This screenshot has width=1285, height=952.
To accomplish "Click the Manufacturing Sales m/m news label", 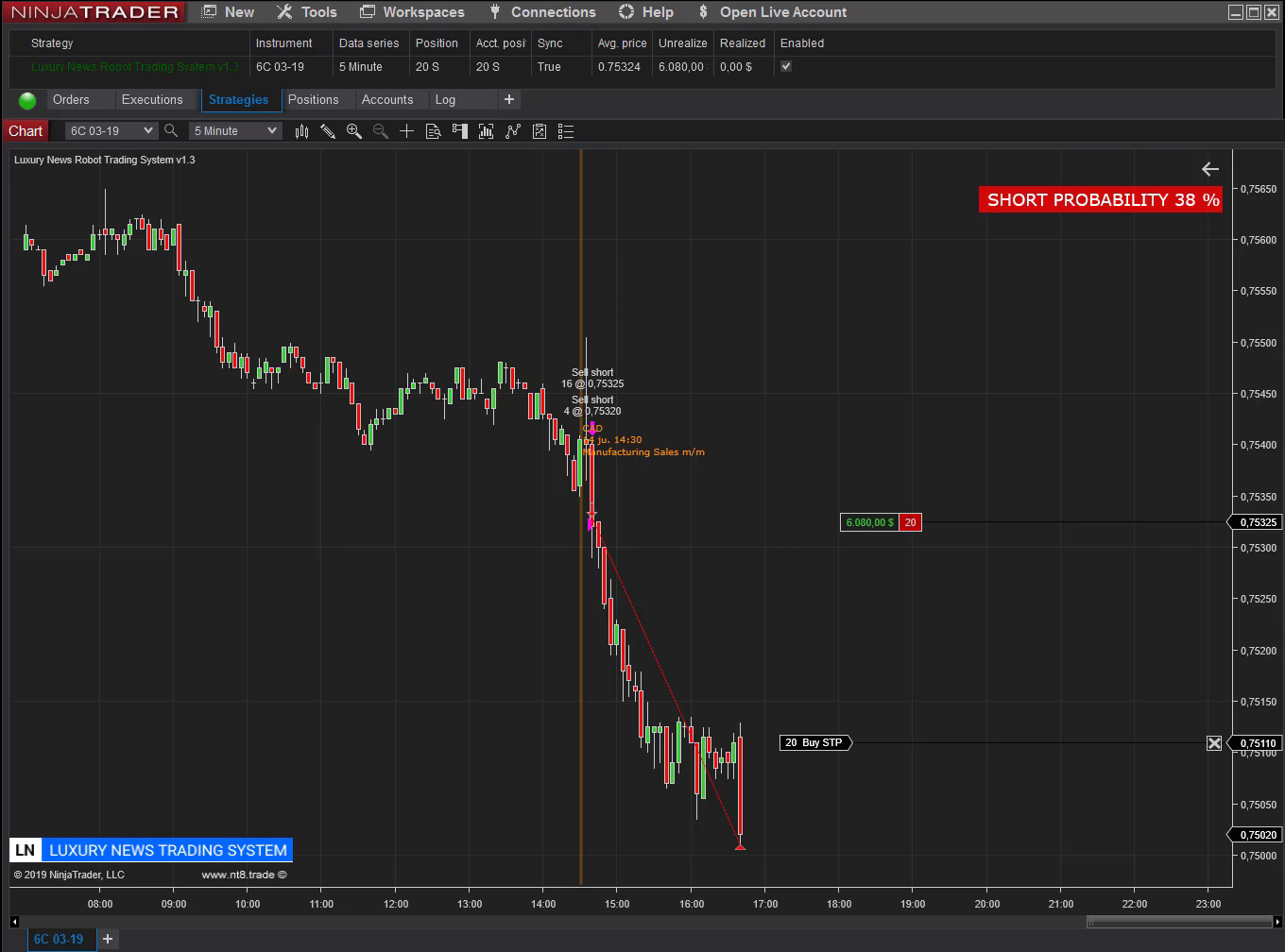I will tap(643, 451).
